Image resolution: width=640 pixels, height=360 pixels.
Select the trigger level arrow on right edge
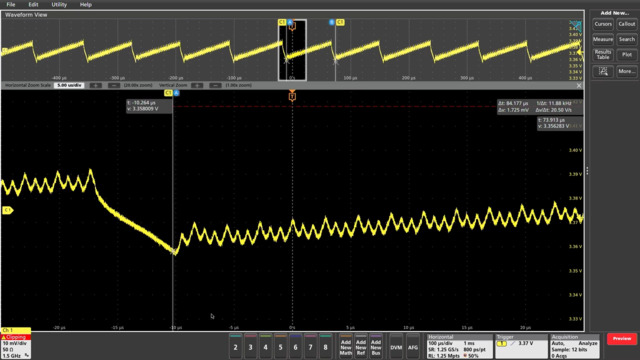(580, 53)
